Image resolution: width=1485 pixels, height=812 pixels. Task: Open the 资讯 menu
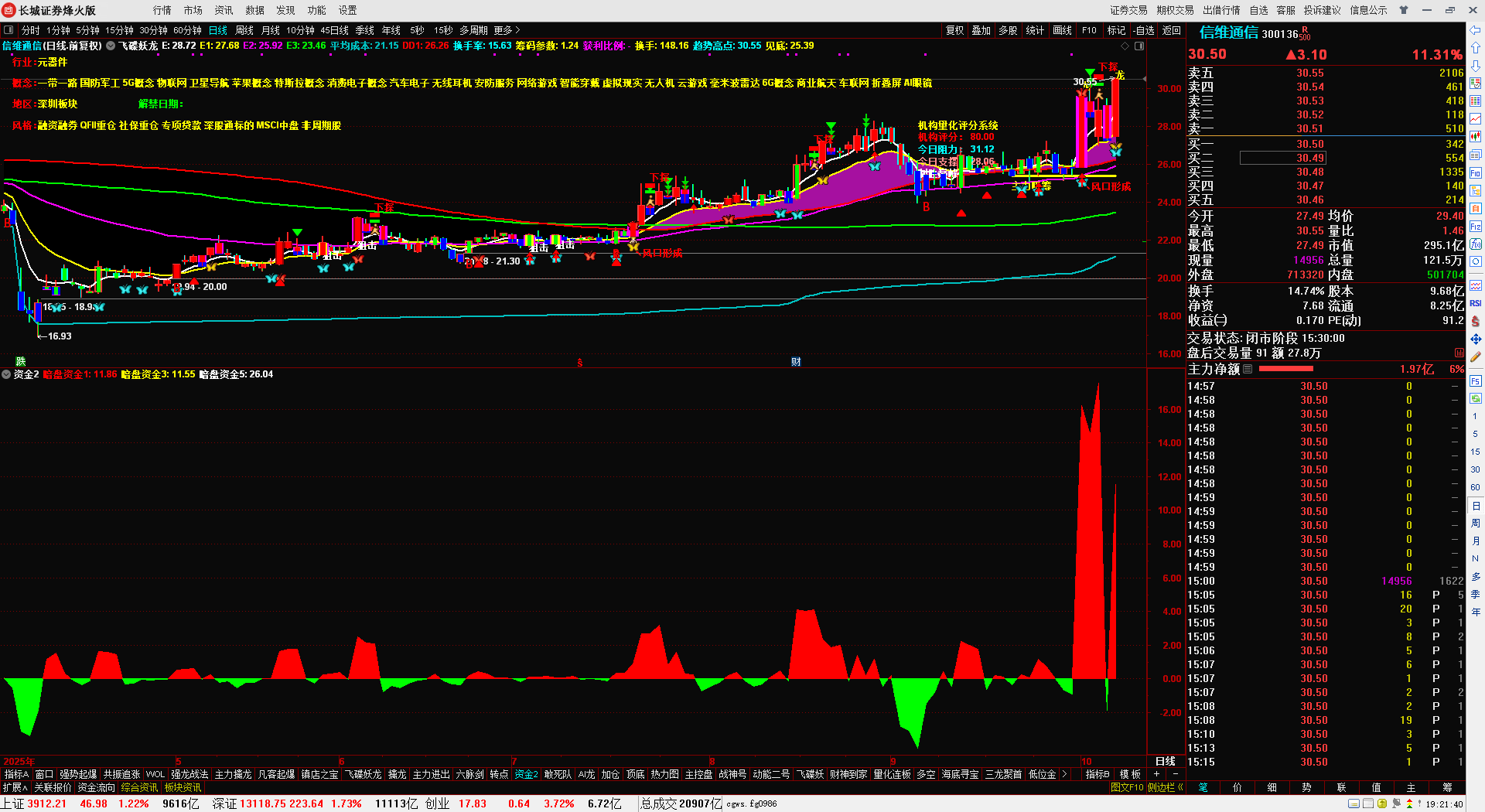224,10
